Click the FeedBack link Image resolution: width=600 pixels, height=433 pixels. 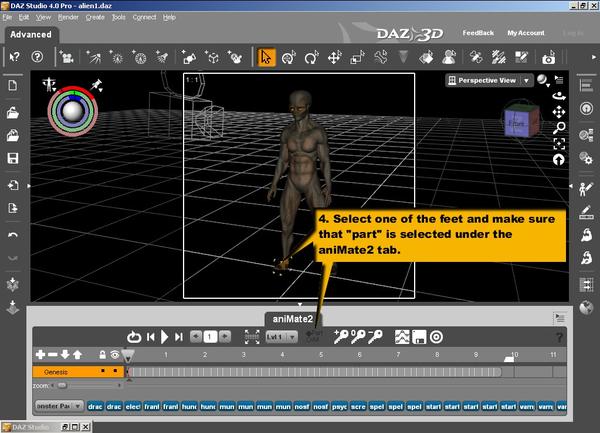pos(478,33)
